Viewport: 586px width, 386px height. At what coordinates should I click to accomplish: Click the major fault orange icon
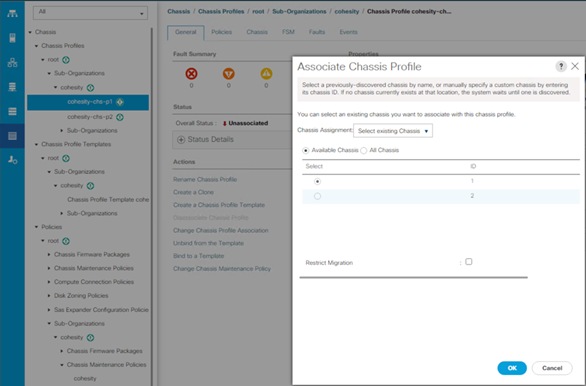tap(229, 74)
